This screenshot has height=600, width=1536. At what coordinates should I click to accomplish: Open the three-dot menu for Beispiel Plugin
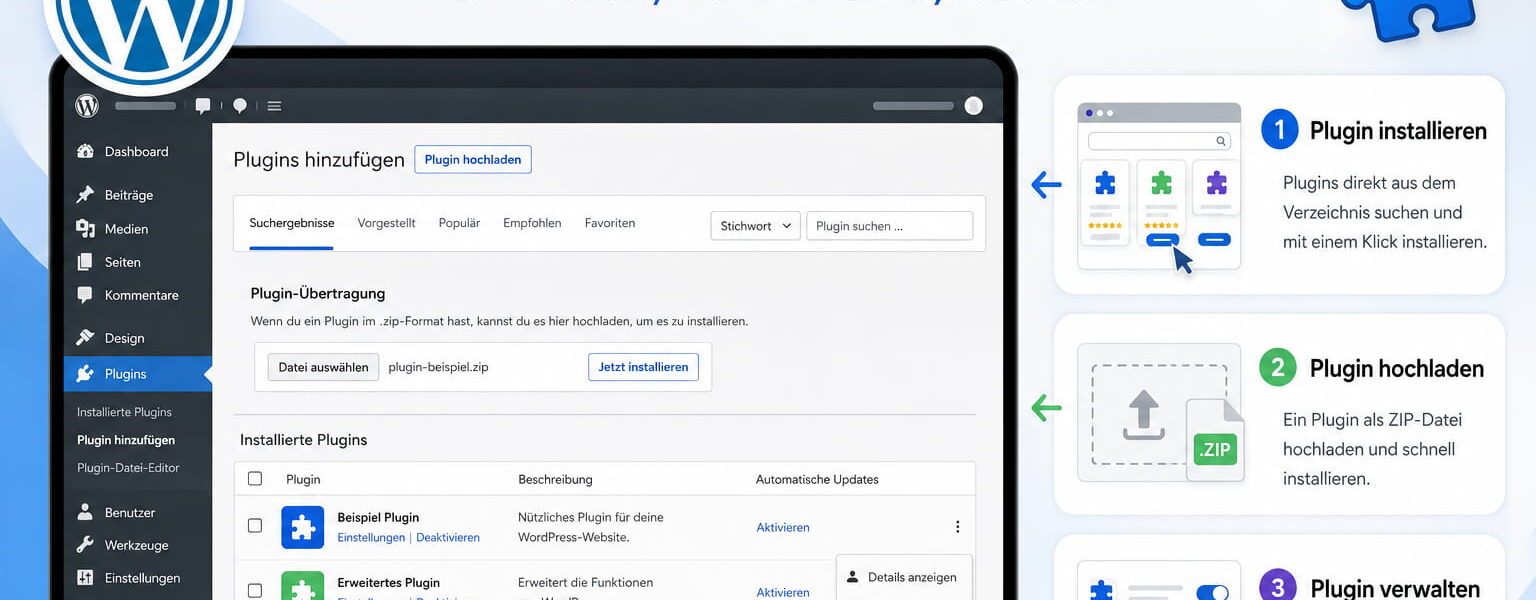pos(957,527)
